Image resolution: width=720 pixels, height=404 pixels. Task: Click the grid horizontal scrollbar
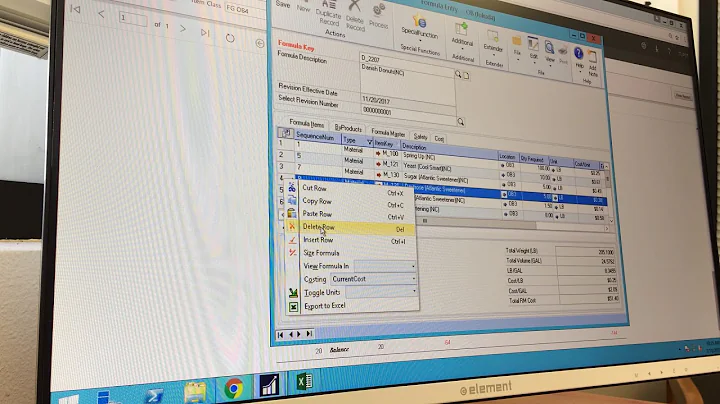click(x=512, y=225)
